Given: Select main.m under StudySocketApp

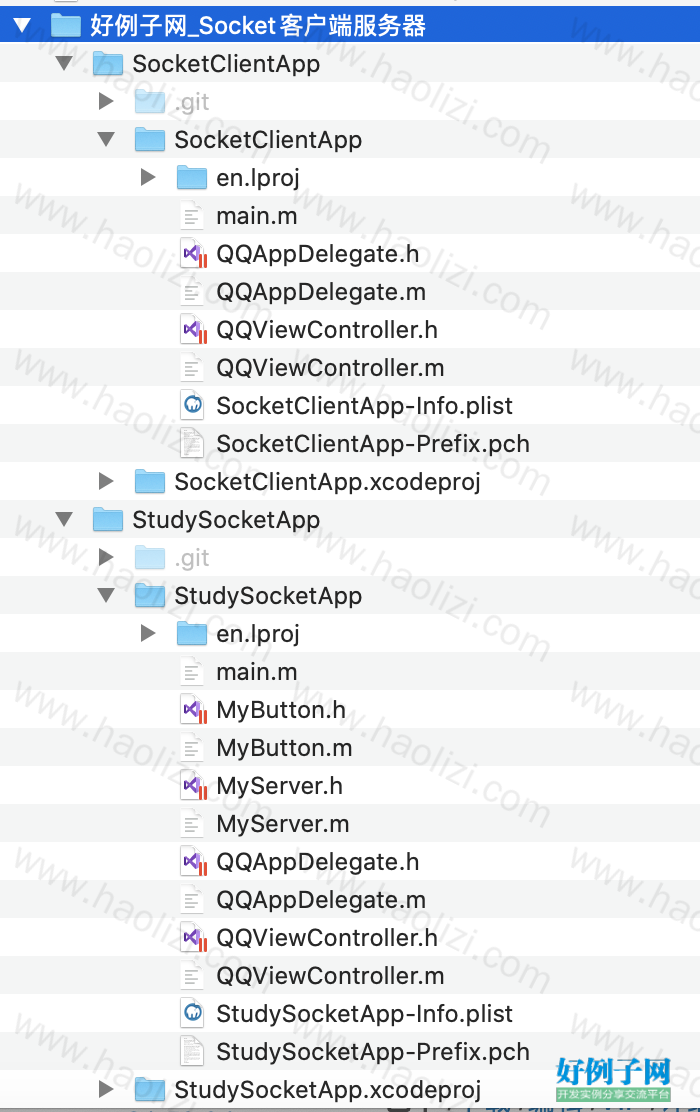Looking at the screenshot, I should pos(257,672).
